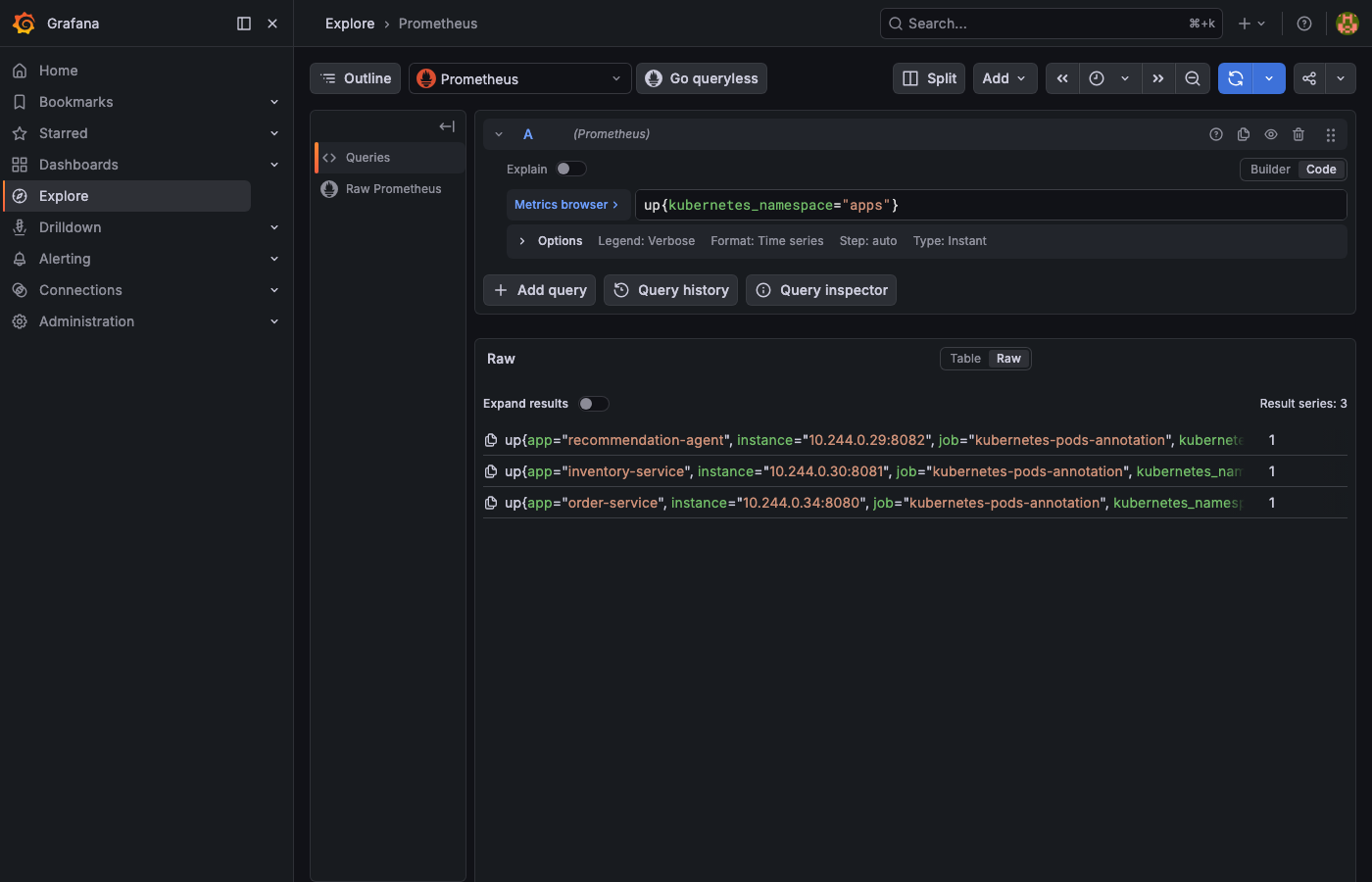Screen dimensions: 1372x882
Task: Collapse query A row
Action: pyautogui.click(x=499, y=134)
